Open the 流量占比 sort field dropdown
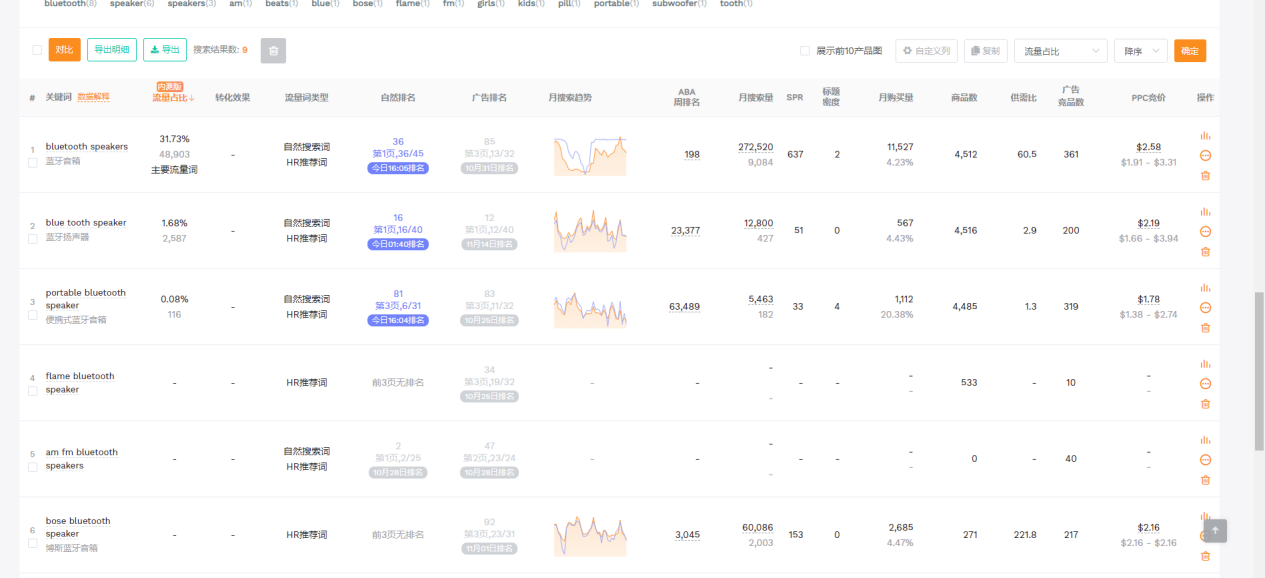 (1062, 50)
